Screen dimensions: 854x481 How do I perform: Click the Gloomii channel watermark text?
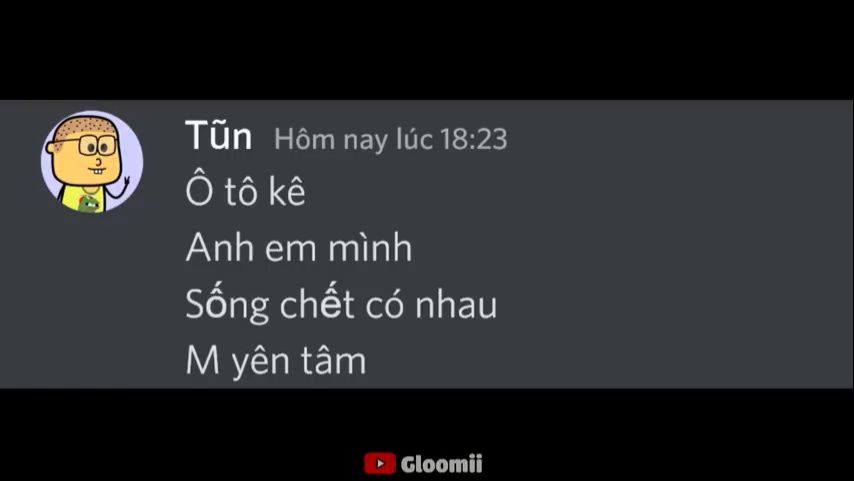coord(442,464)
